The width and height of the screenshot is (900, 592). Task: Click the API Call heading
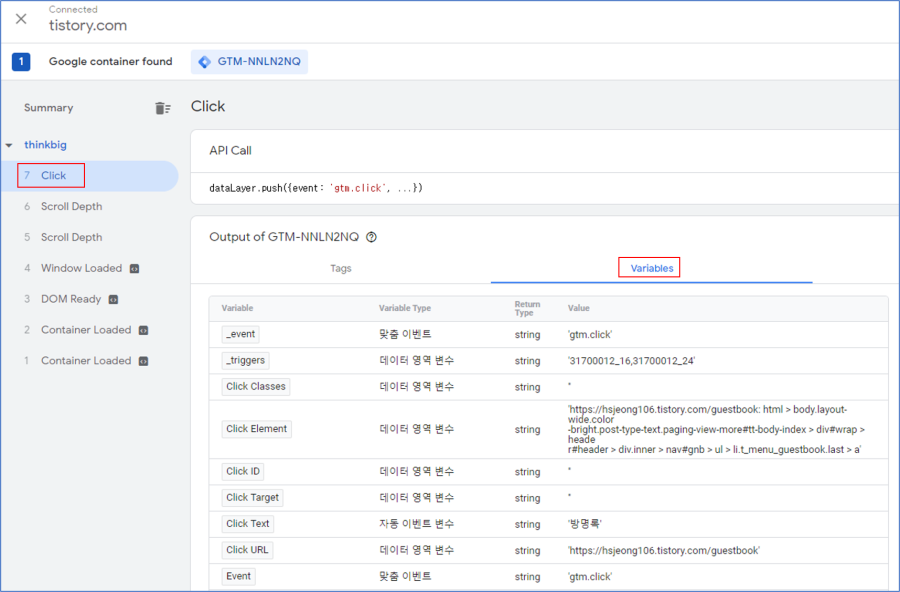click(230, 150)
